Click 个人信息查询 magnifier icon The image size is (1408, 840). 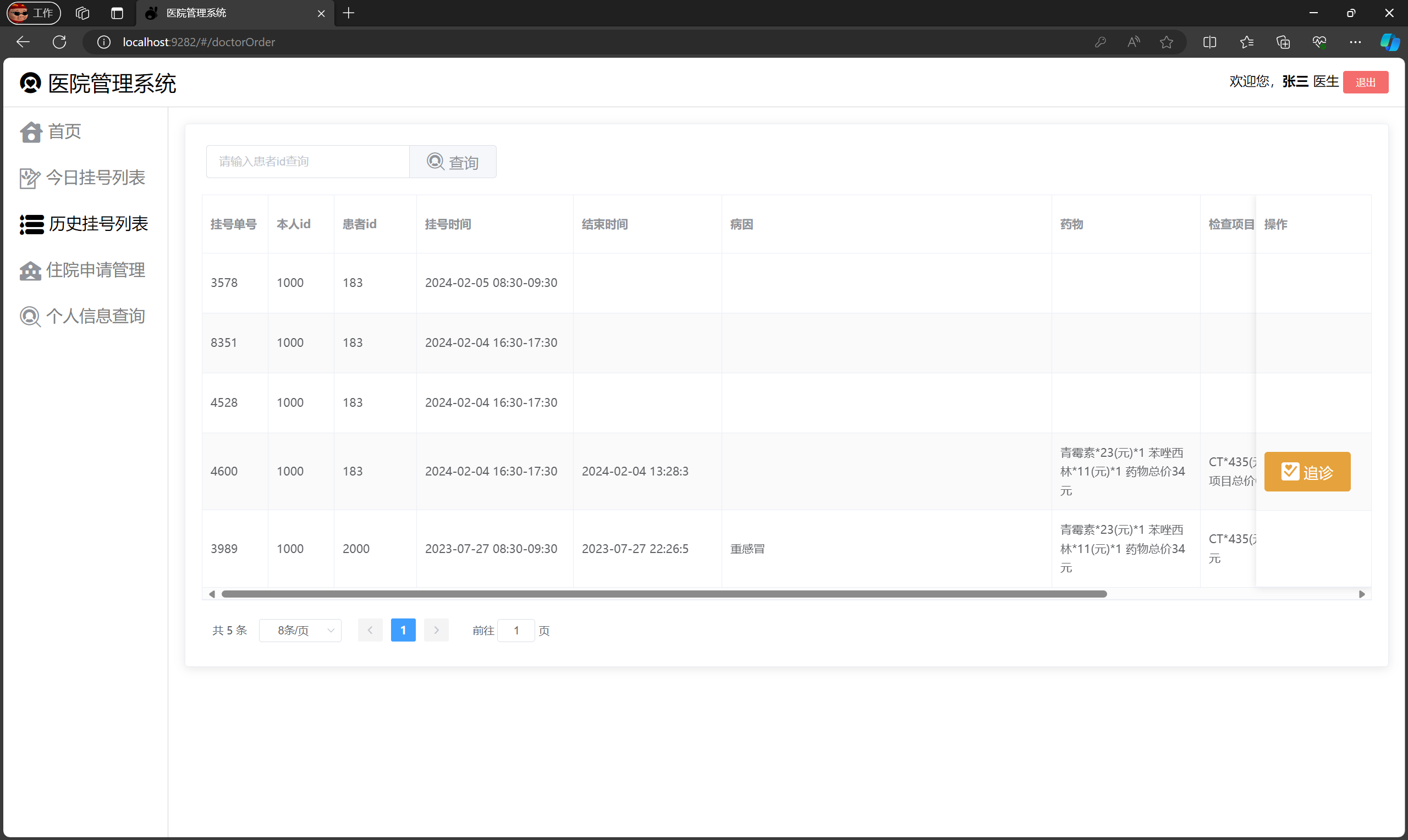pos(30,317)
